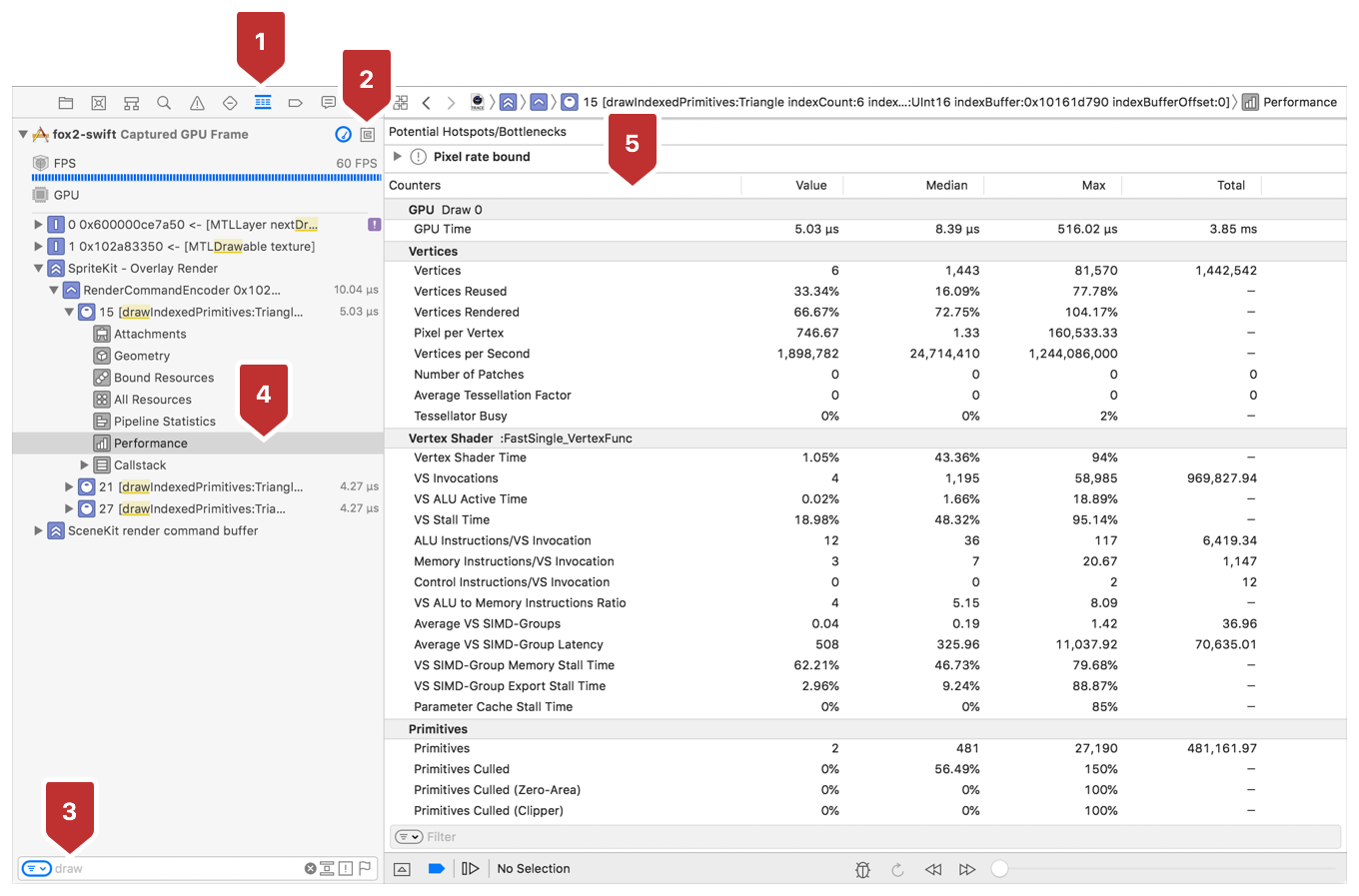The height and width of the screenshot is (896, 1359).
Task: Select Performance in the navigator tree
Action: [150, 444]
